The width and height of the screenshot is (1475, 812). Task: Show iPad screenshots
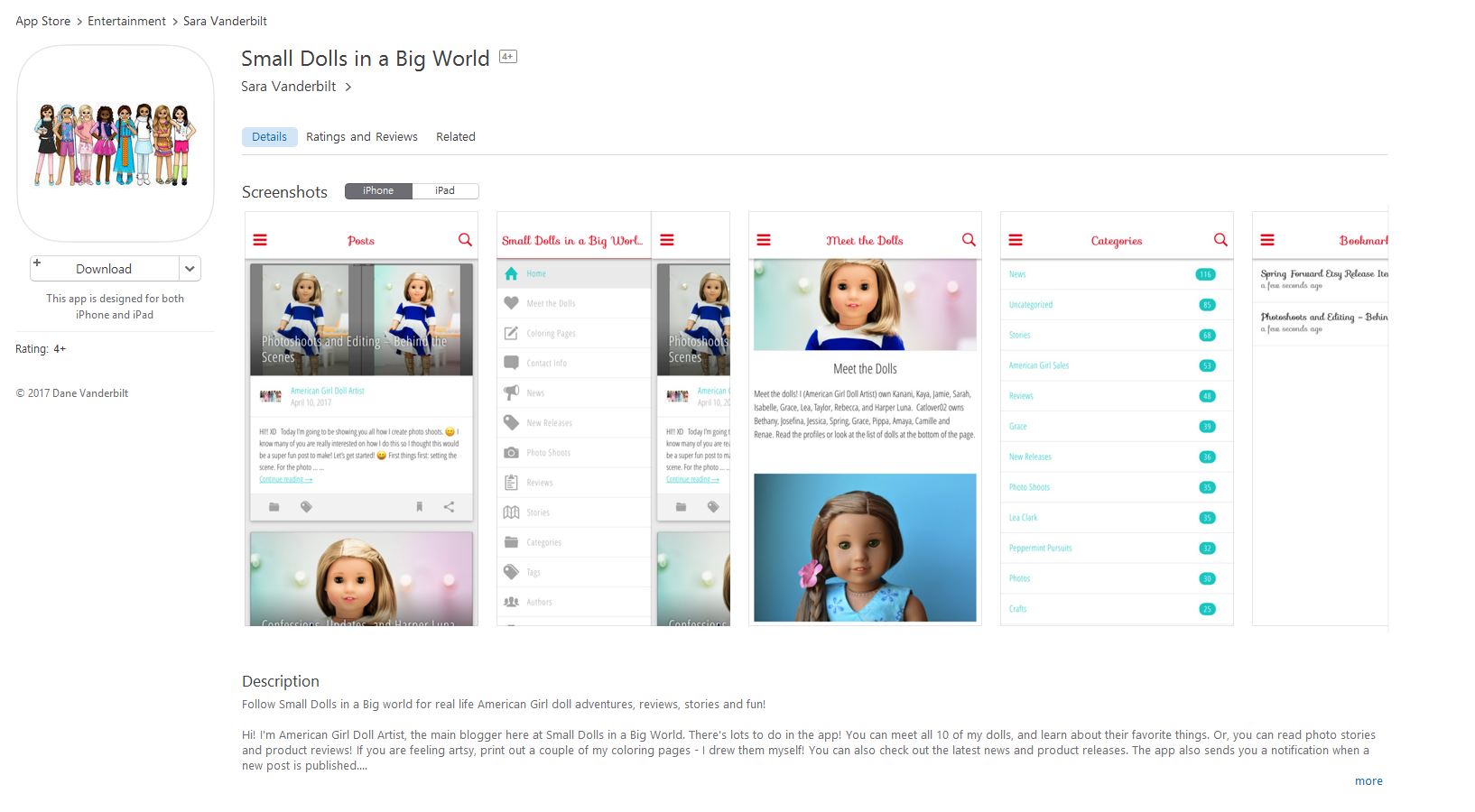coord(445,191)
